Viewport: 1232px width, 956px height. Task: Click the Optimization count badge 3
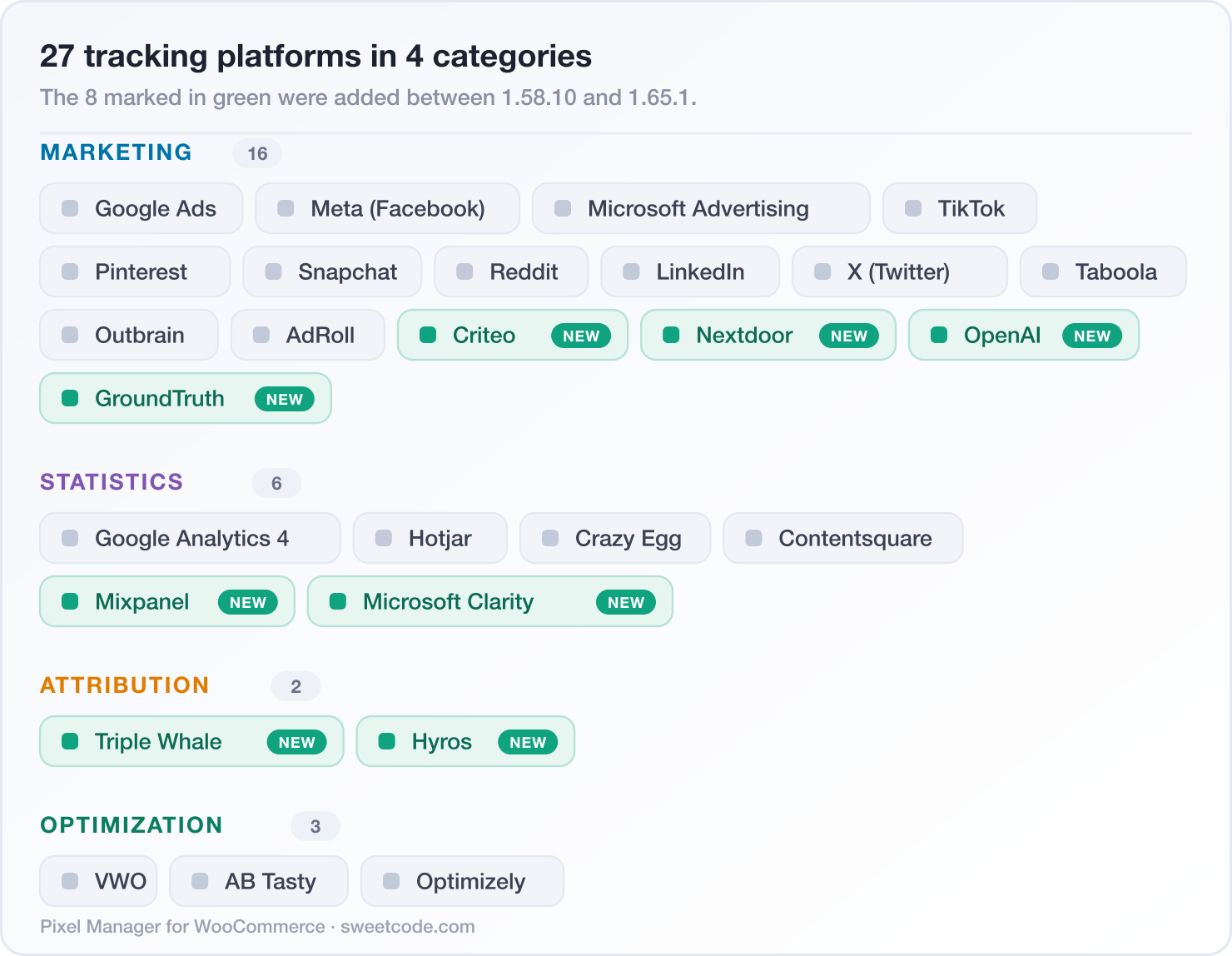pyautogui.click(x=315, y=826)
